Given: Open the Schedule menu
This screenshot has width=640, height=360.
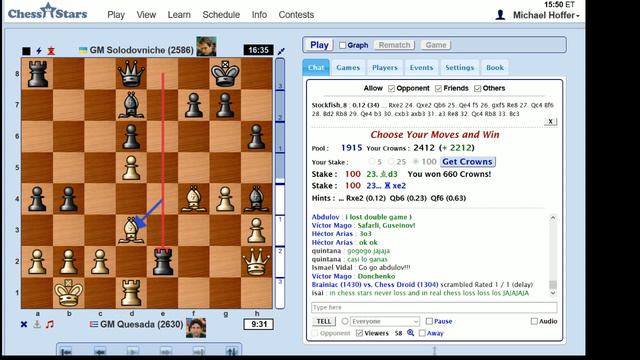Looking at the screenshot, I should 221,15.
